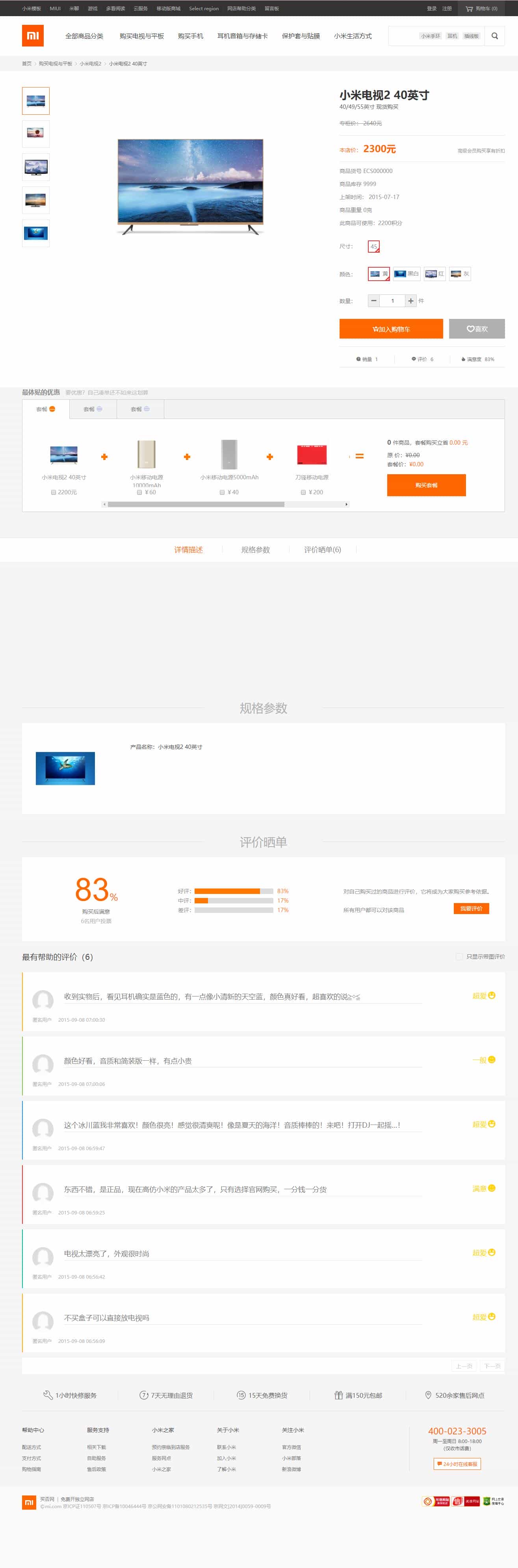Switch to the third 套餐 tab
This screenshot has width=518, height=1568.
point(141,409)
